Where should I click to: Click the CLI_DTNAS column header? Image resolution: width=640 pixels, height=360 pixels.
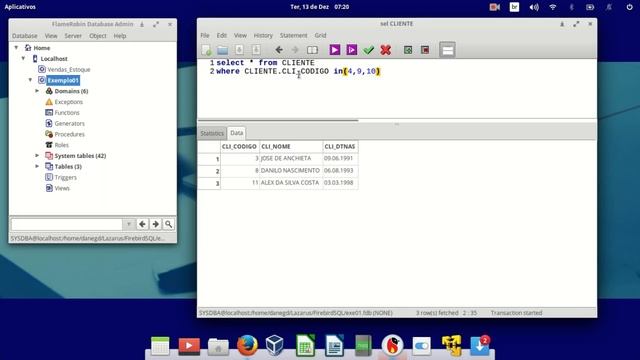340,147
